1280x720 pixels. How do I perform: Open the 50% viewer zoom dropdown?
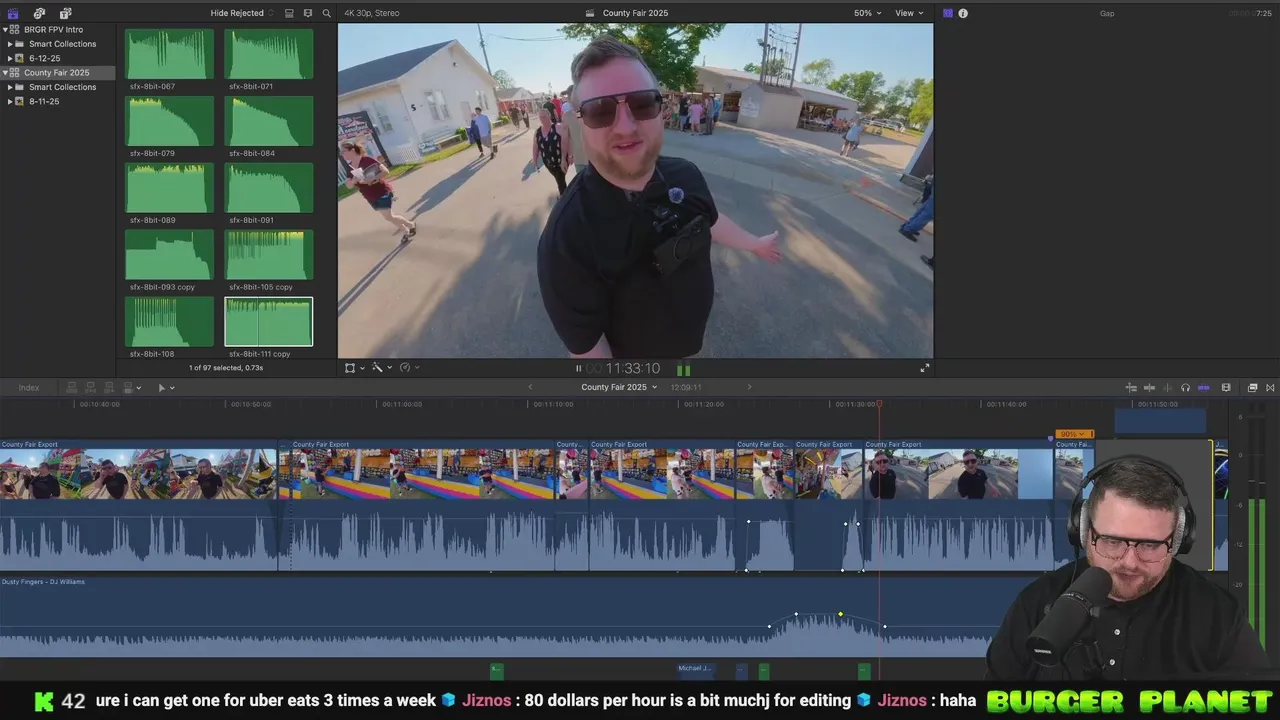pos(867,13)
